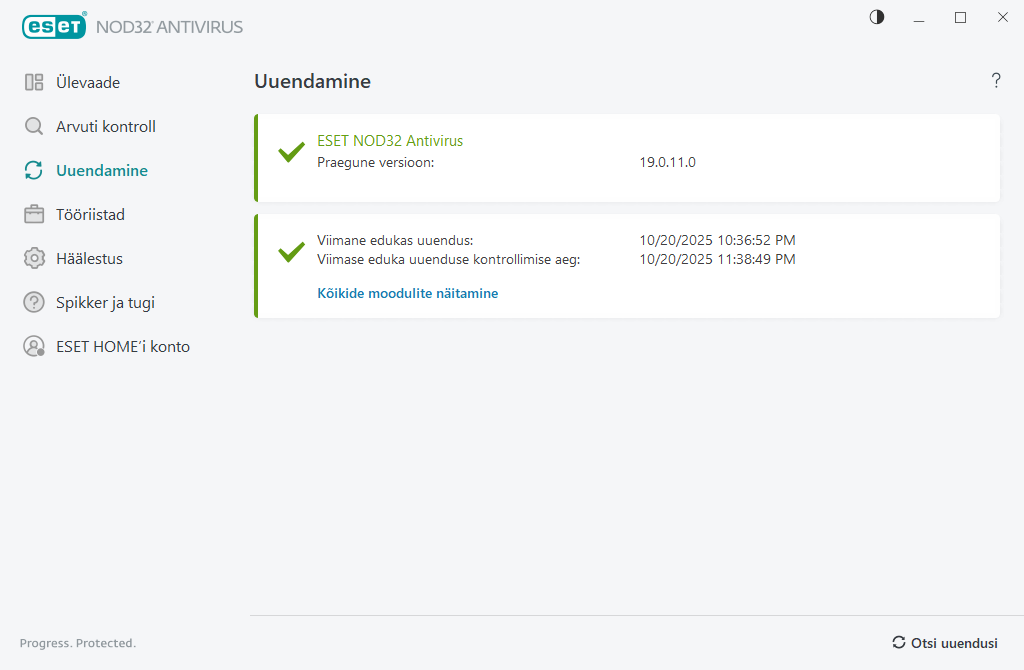
Task: Click the ESET logo in title bar
Action: 54,27
